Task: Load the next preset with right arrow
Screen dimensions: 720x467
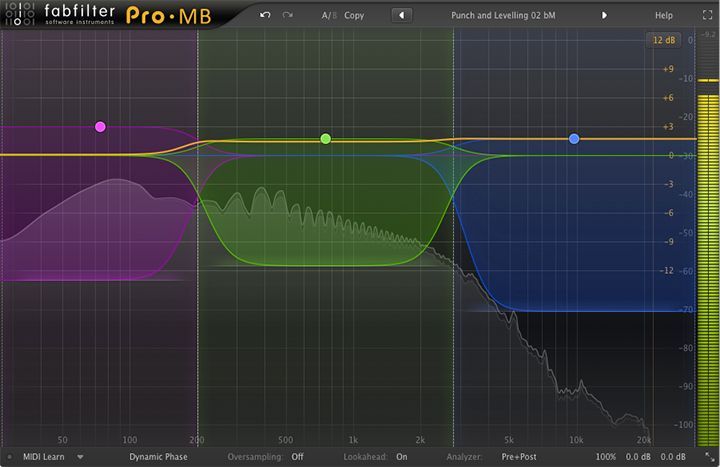Action: pyautogui.click(x=604, y=15)
